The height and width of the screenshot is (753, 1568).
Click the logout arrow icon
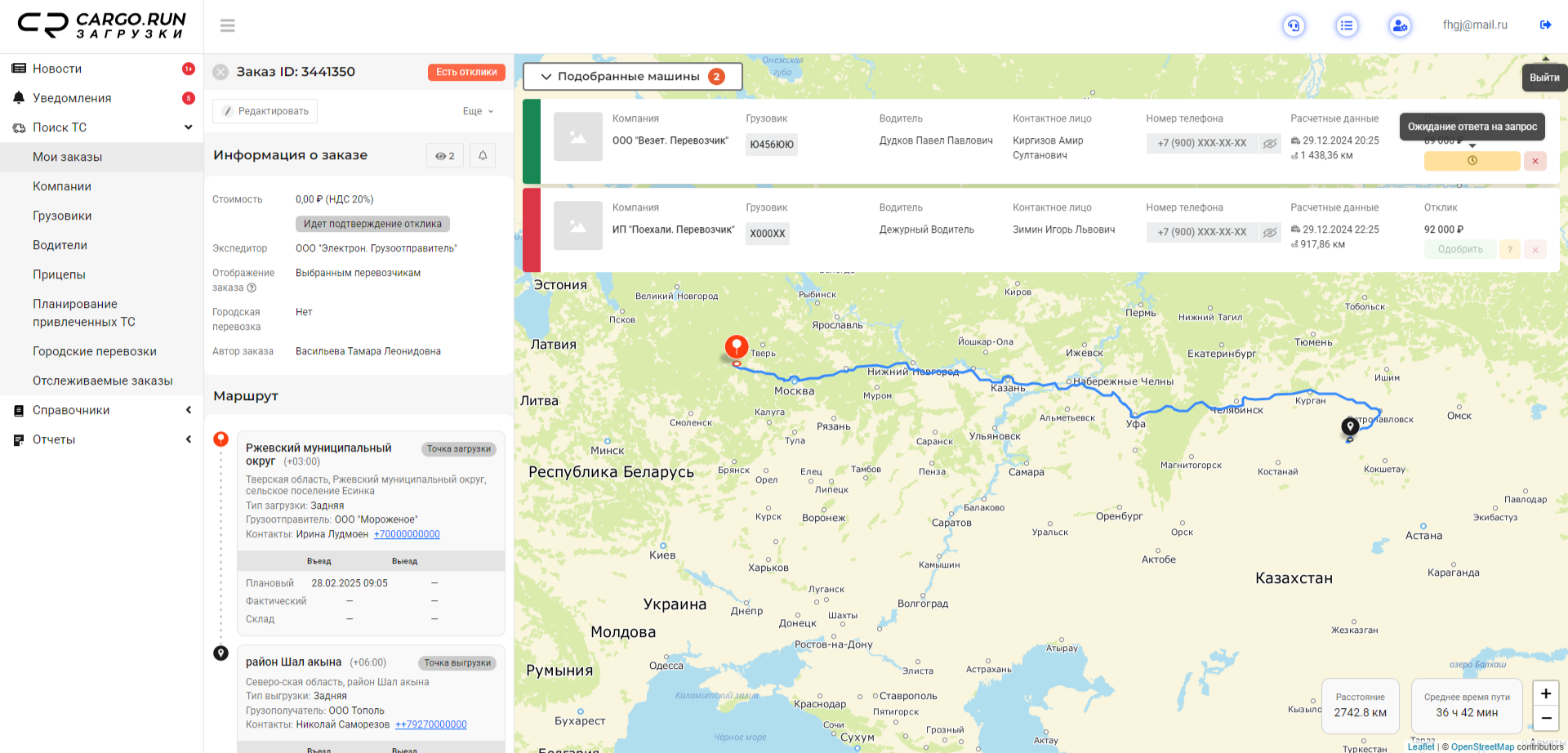[x=1545, y=25]
